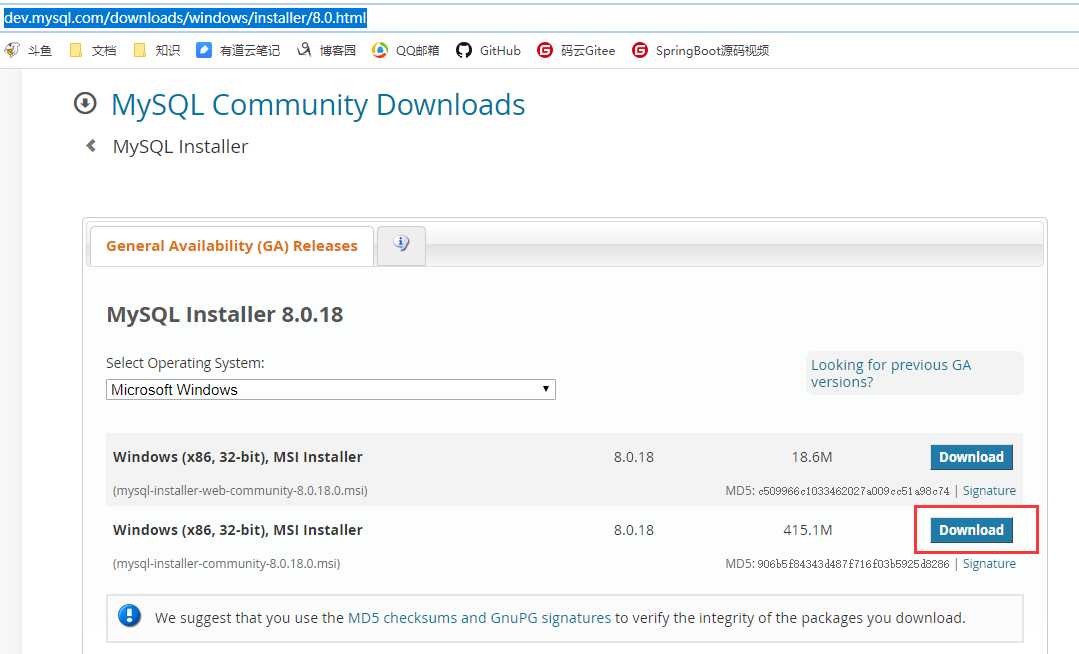1079x654 pixels.
Task: Open the 有道云笔记 bookmark
Action: [x=238, y=50]
